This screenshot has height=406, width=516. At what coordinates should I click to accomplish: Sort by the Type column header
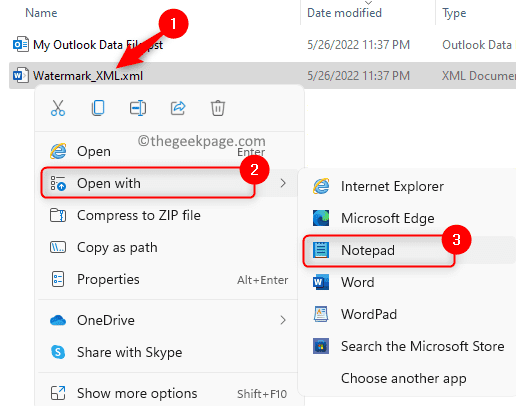pyautogui.click(x=454, y=13)
